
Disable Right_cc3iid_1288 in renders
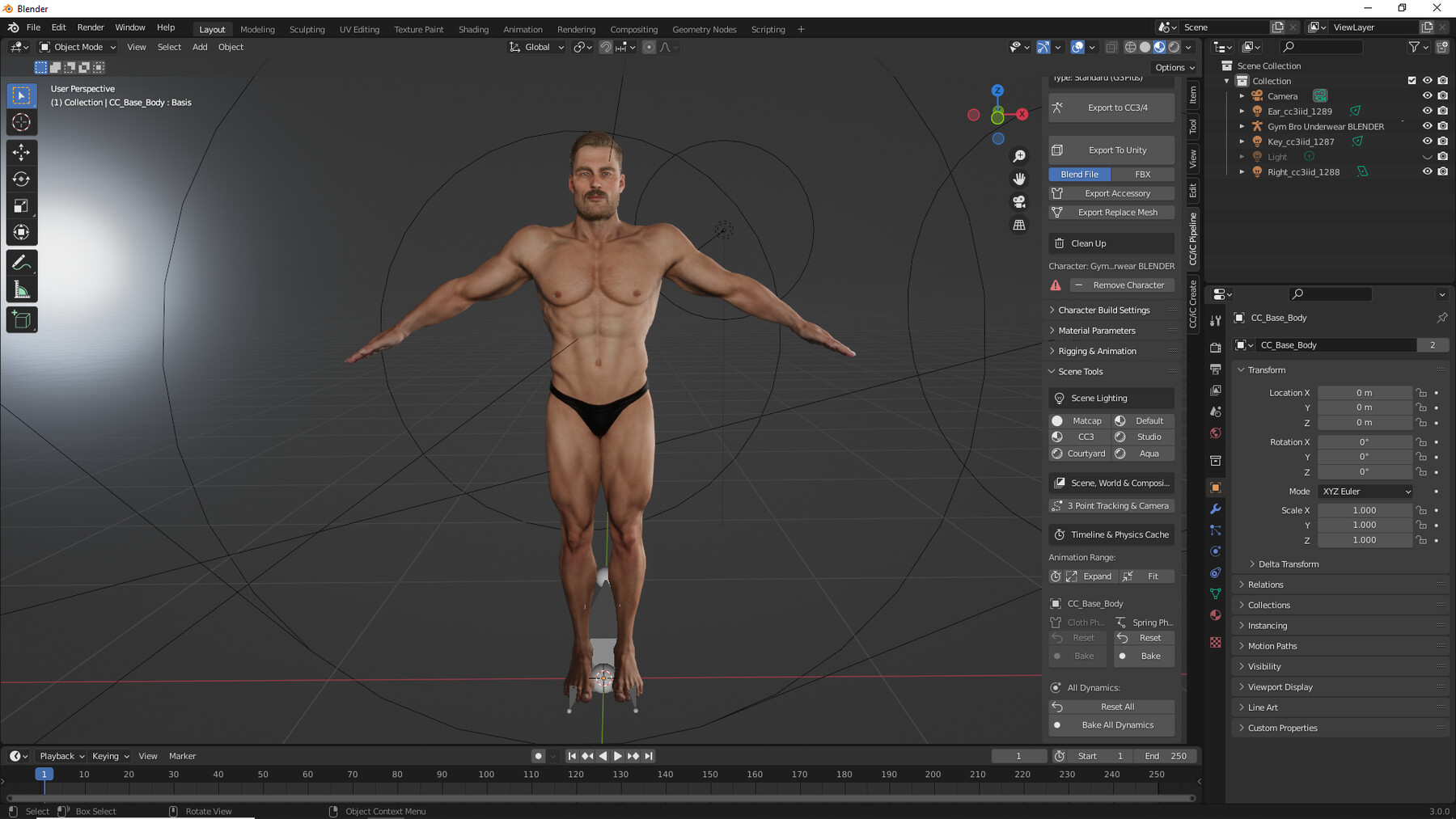click(x=1442, y=171)
